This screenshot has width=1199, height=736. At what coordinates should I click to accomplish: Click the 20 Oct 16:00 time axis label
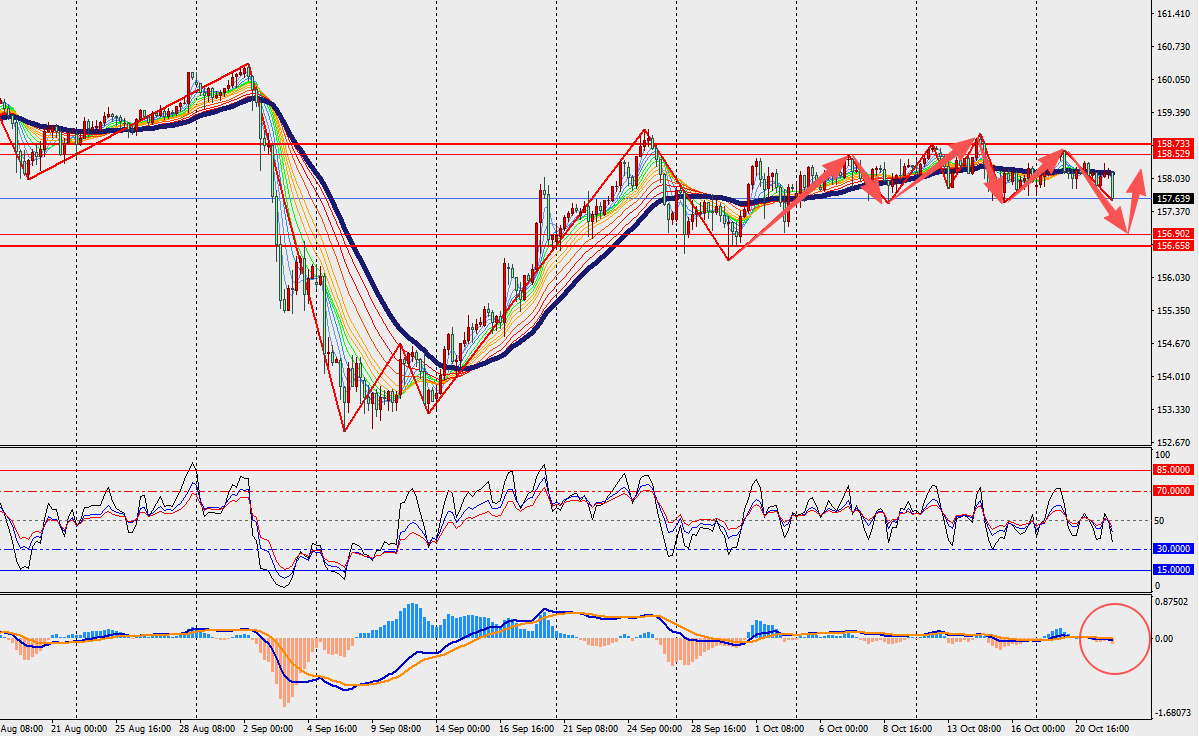pos(1103,728)
